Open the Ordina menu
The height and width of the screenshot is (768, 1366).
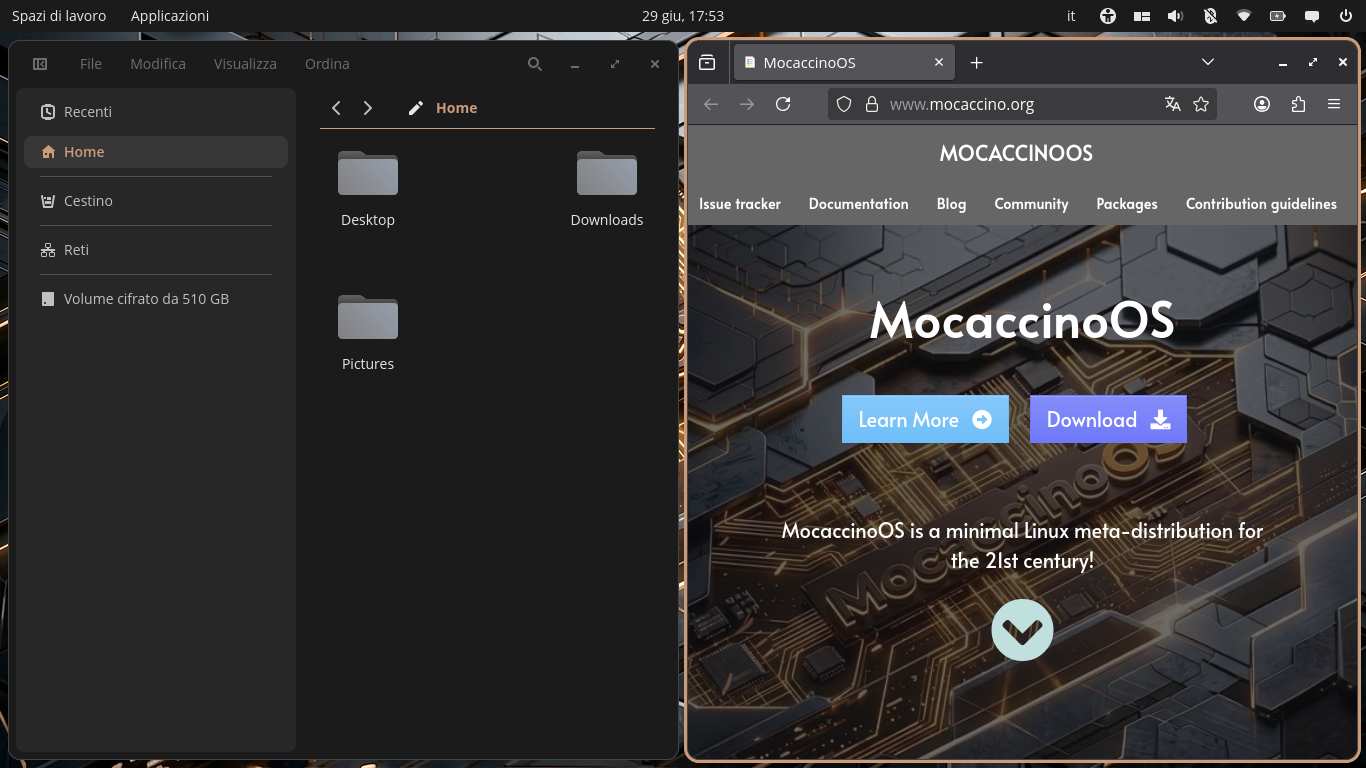pyautogui.click(x=327, y=64)
